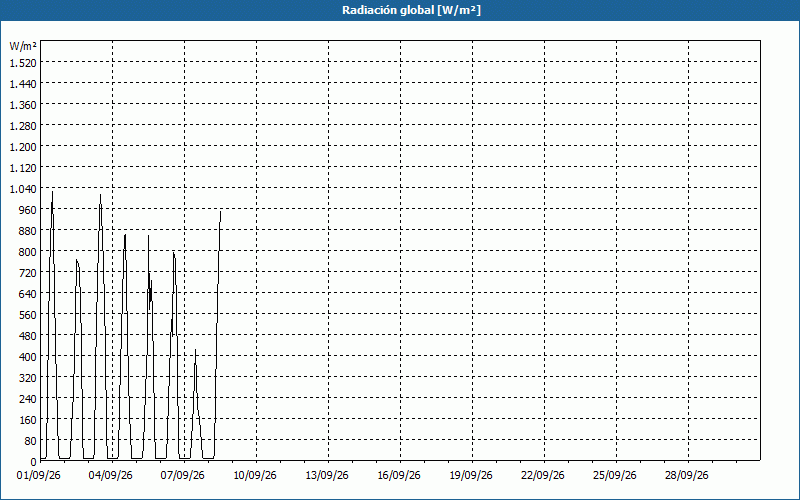Click the 480 y-axis value
Image resolution: width=800 pixels, height=500 pixels.
(x=27, y=336)
